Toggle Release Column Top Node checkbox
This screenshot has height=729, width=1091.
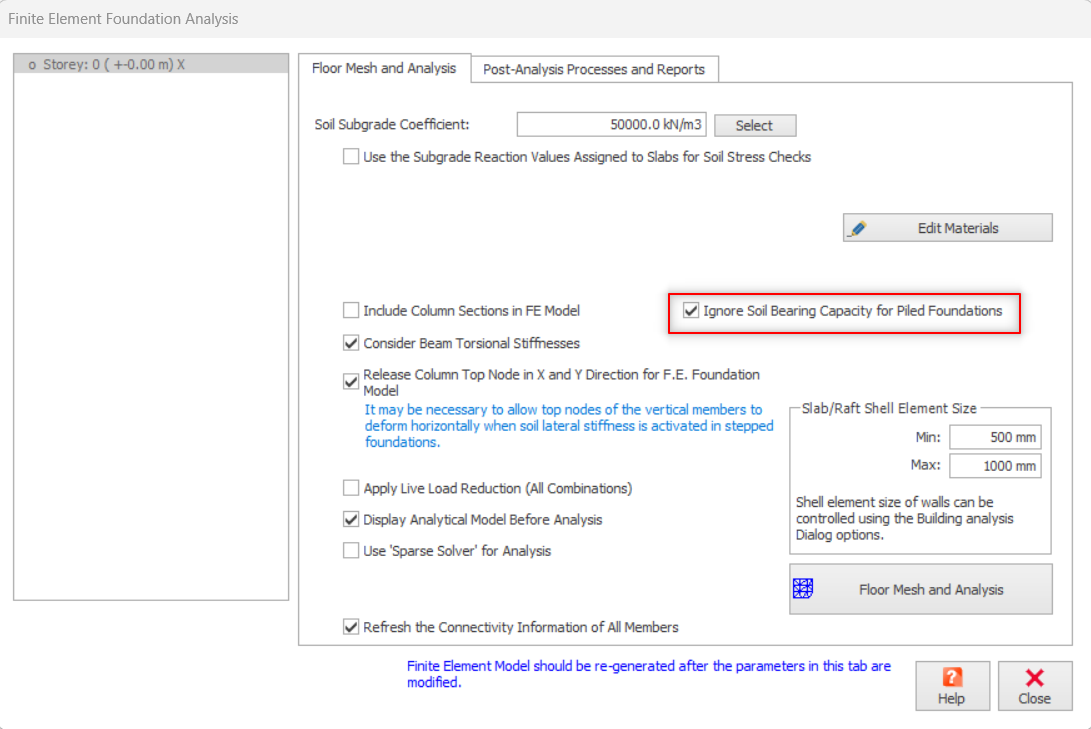pos(351,381)
